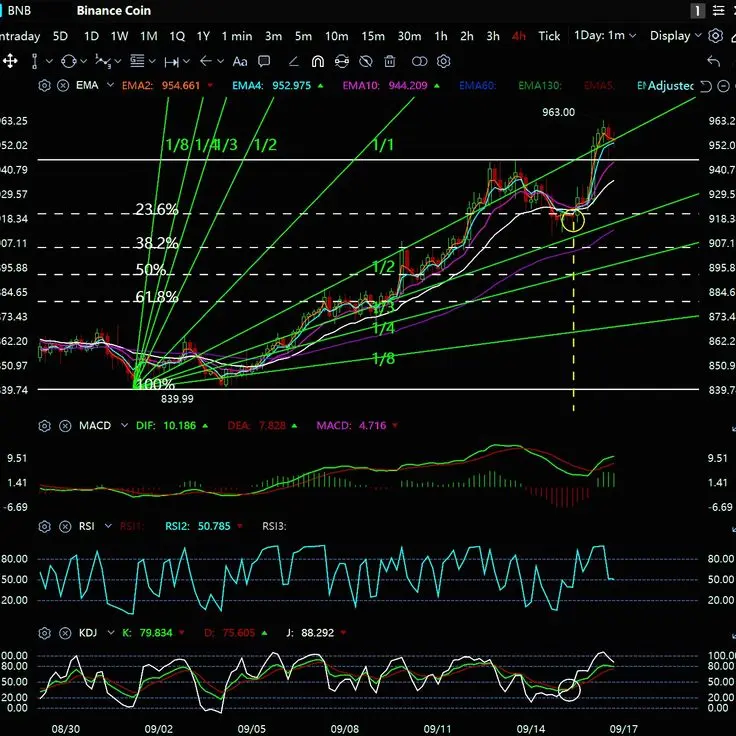The image size is (736, 736).
Task: Expand circle shape tool options arrow
Action: pyautogui.click(x=84, y=61)
